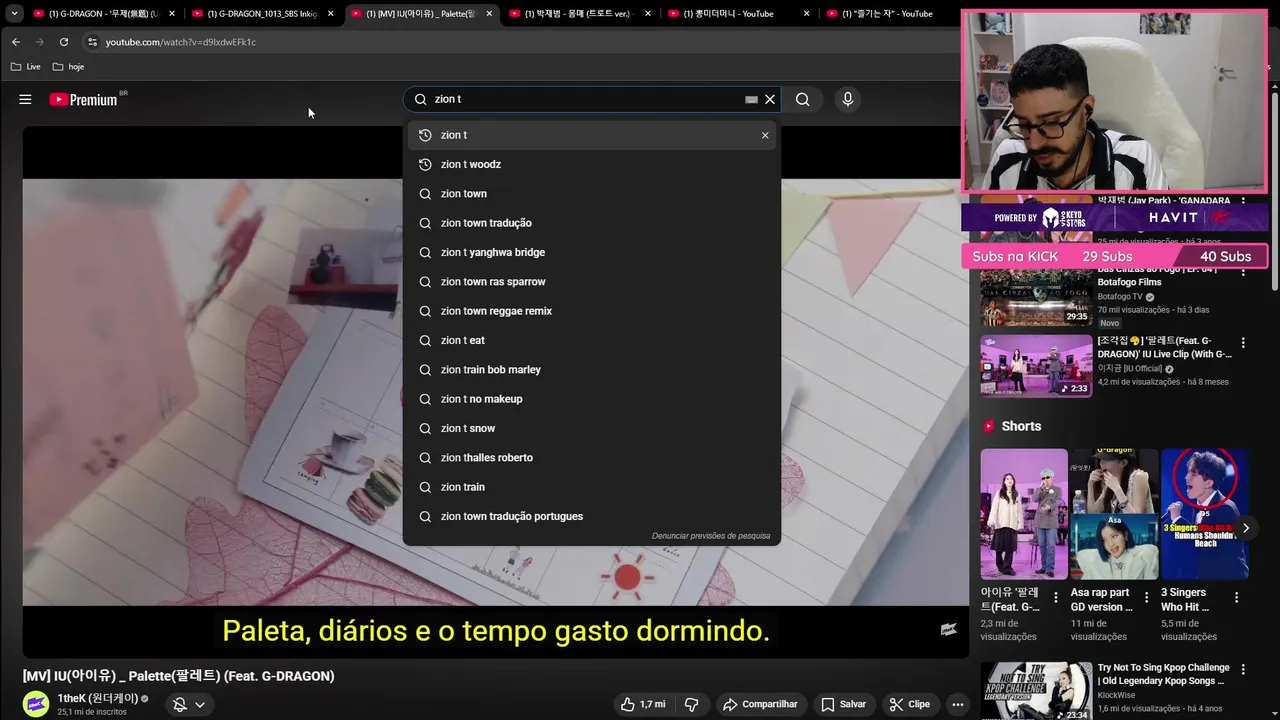Select suggestion 'zion town ras sparrow'
This screenshot has width=1280, height=720.
click(x=592, y=282)
